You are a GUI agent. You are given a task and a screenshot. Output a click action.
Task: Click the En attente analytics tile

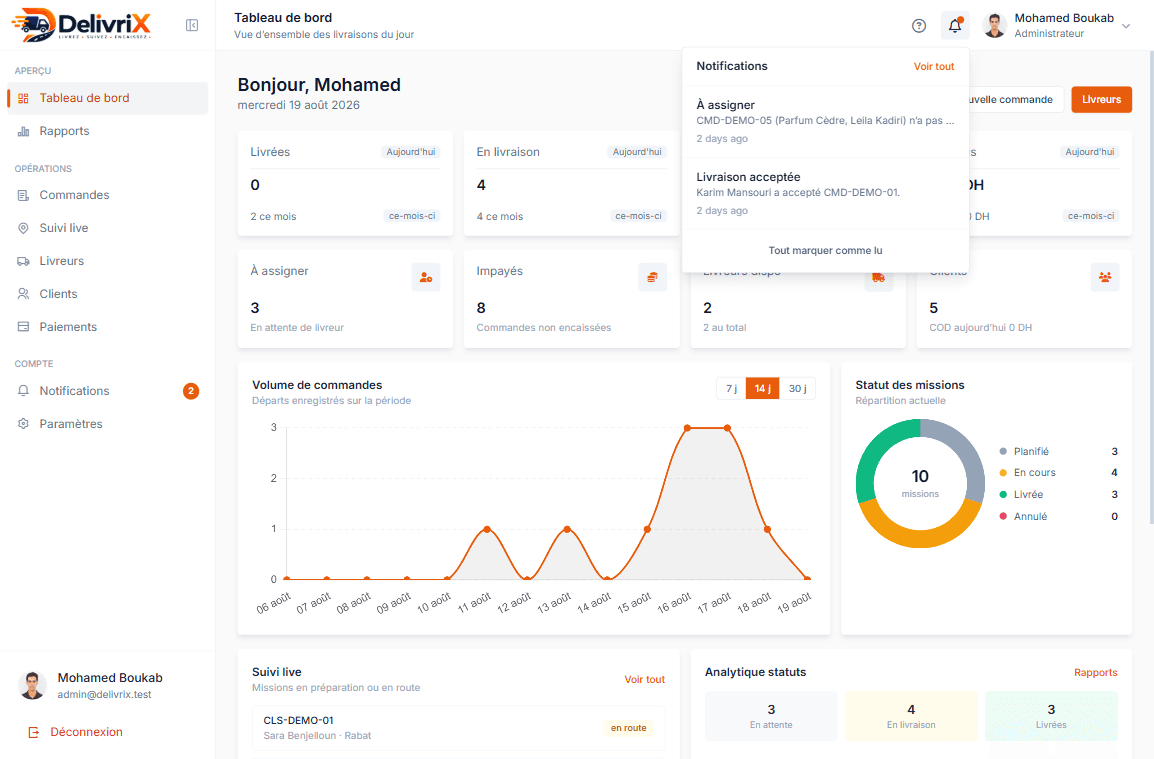[x=771, y=716]
